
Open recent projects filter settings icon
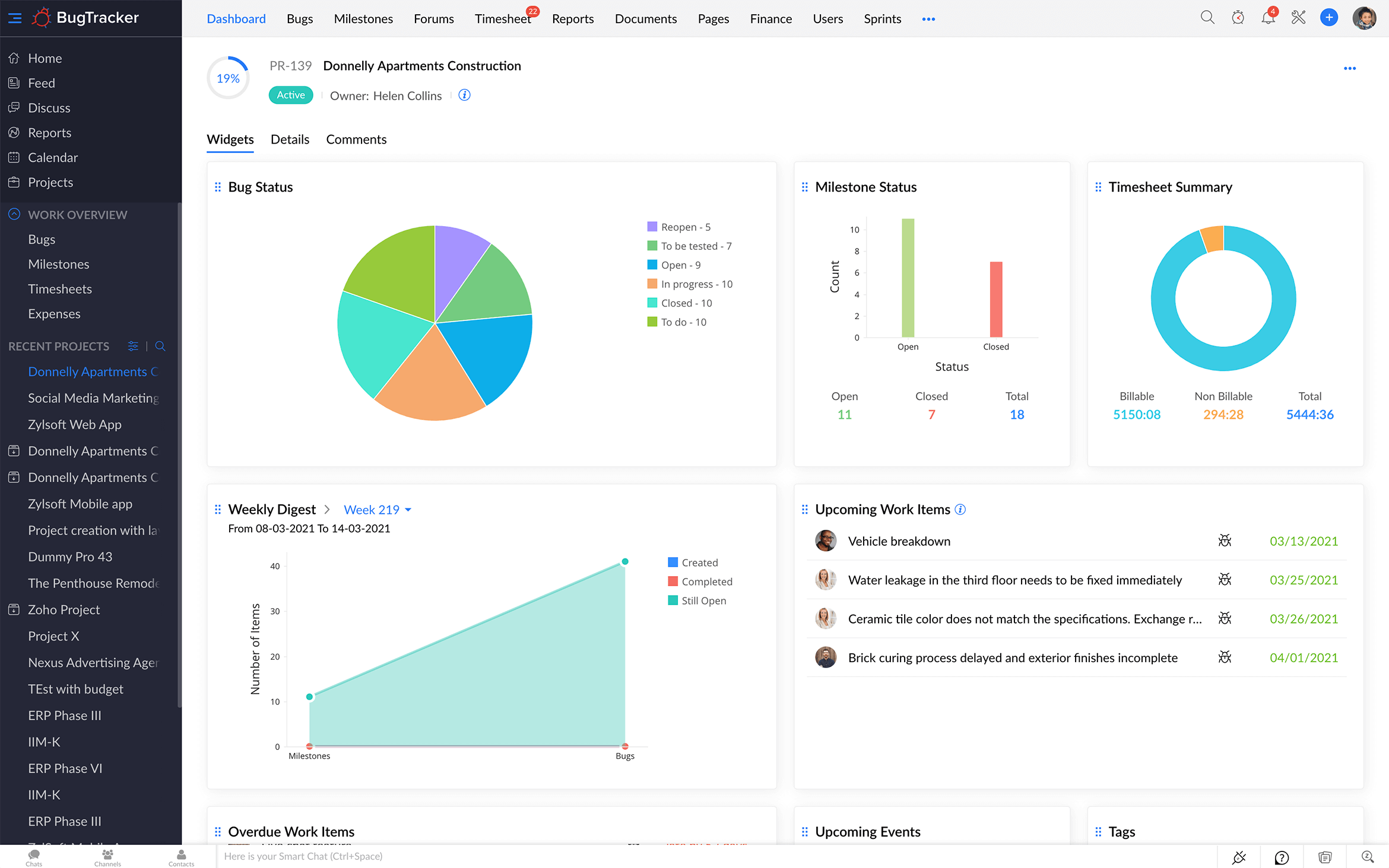pos(133,346)
